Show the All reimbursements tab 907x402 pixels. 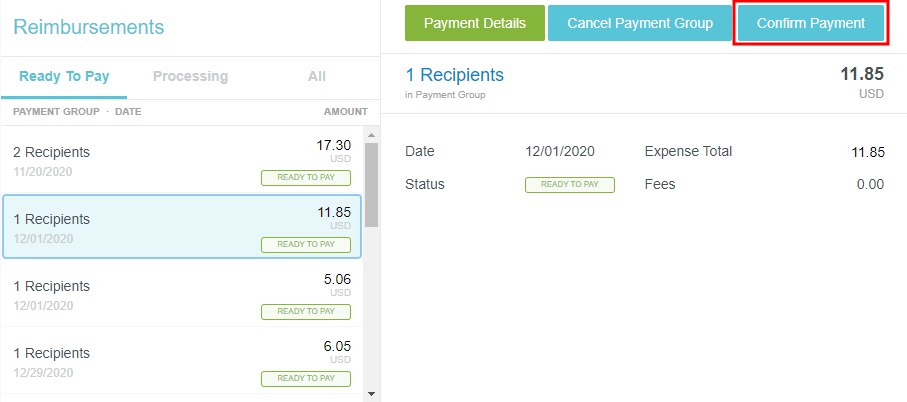click(x=316, y=76)
